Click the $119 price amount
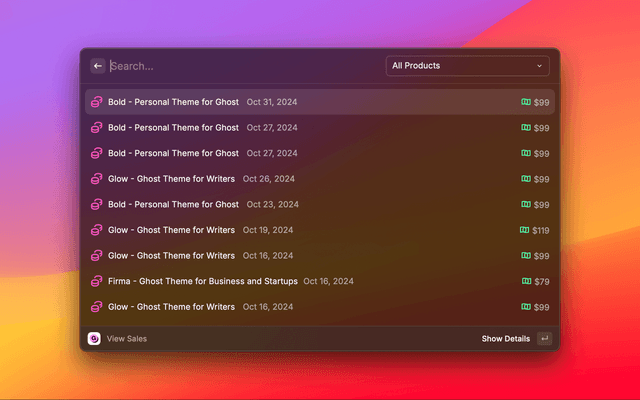 [540, 230]
